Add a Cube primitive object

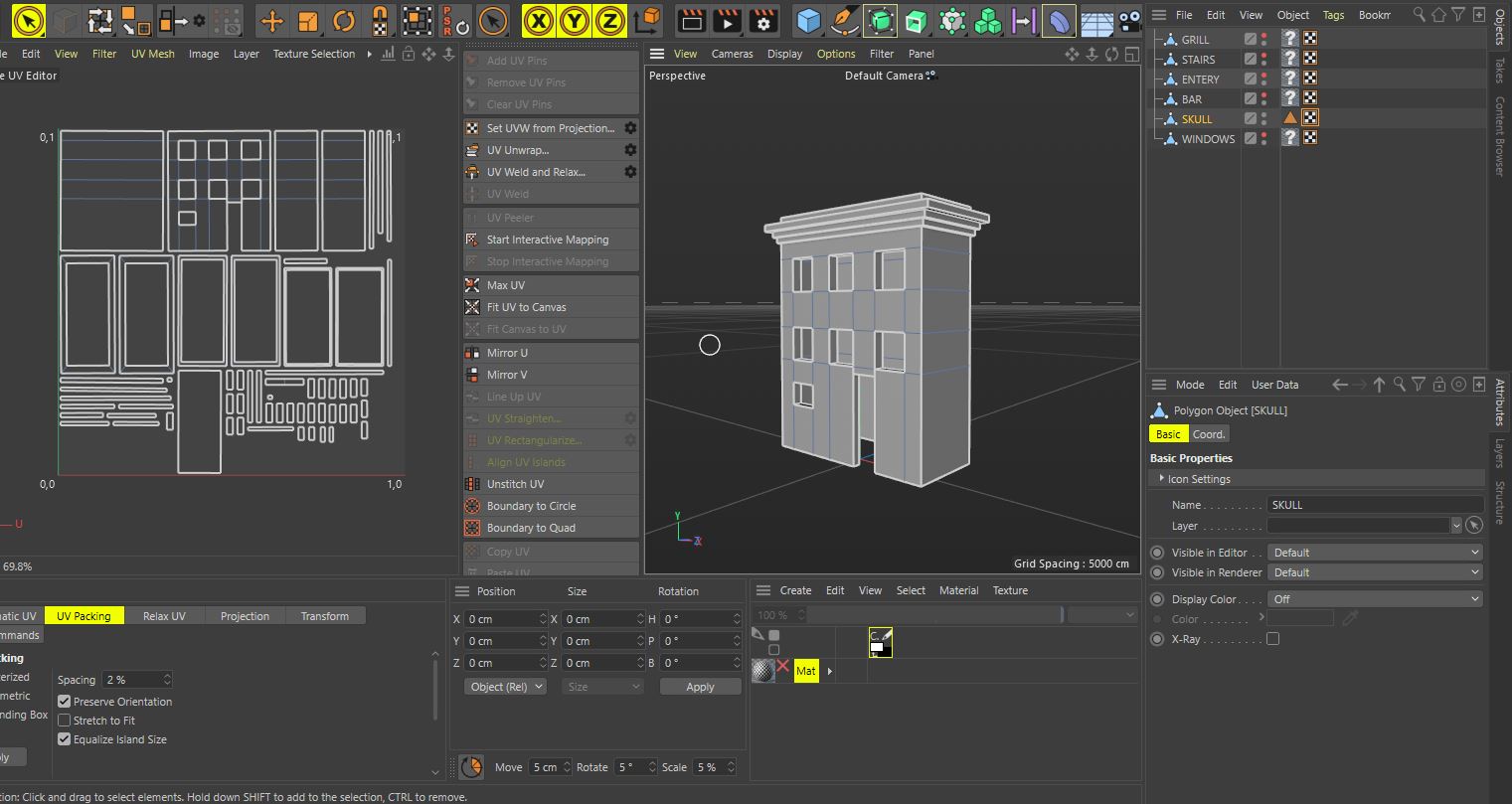[809, 20]
